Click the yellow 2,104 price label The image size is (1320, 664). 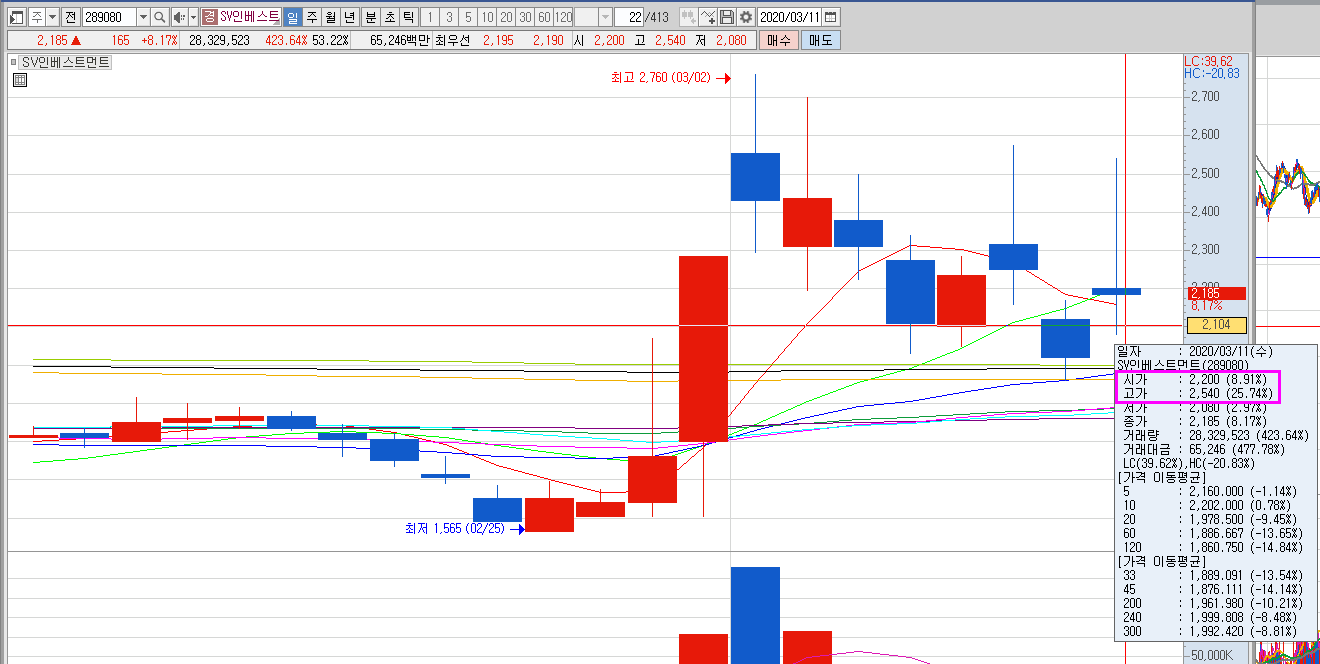(x=1217, y=325)
